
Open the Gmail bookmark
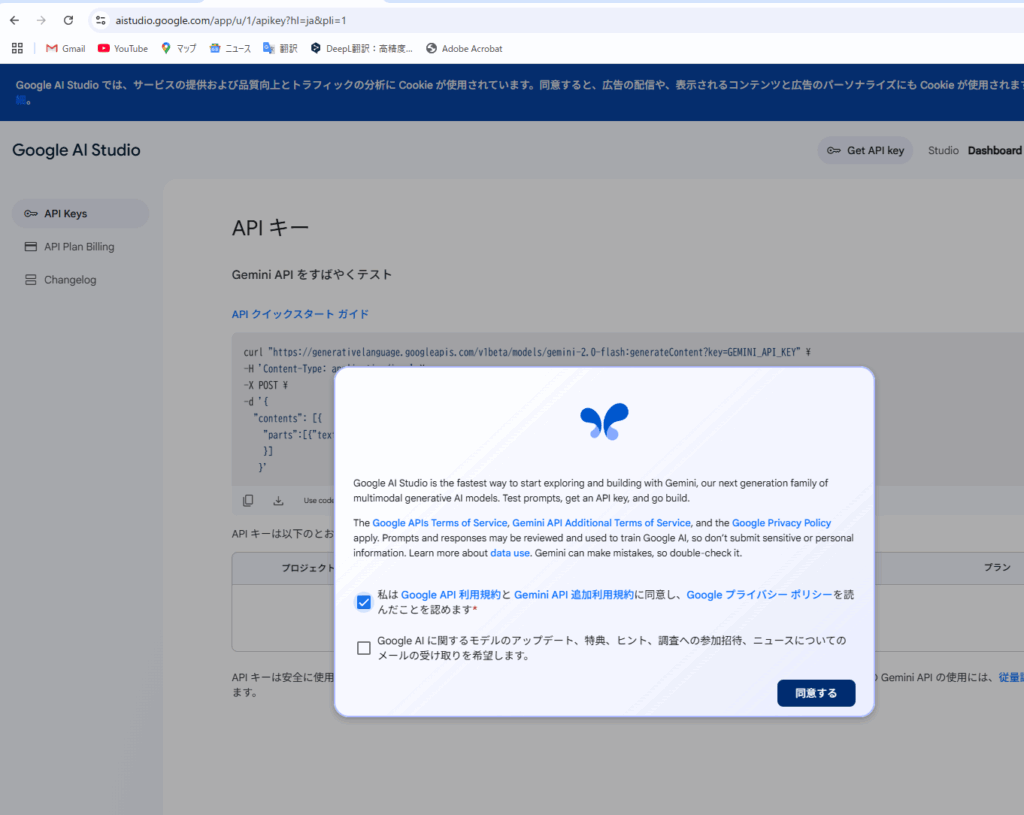65,48
